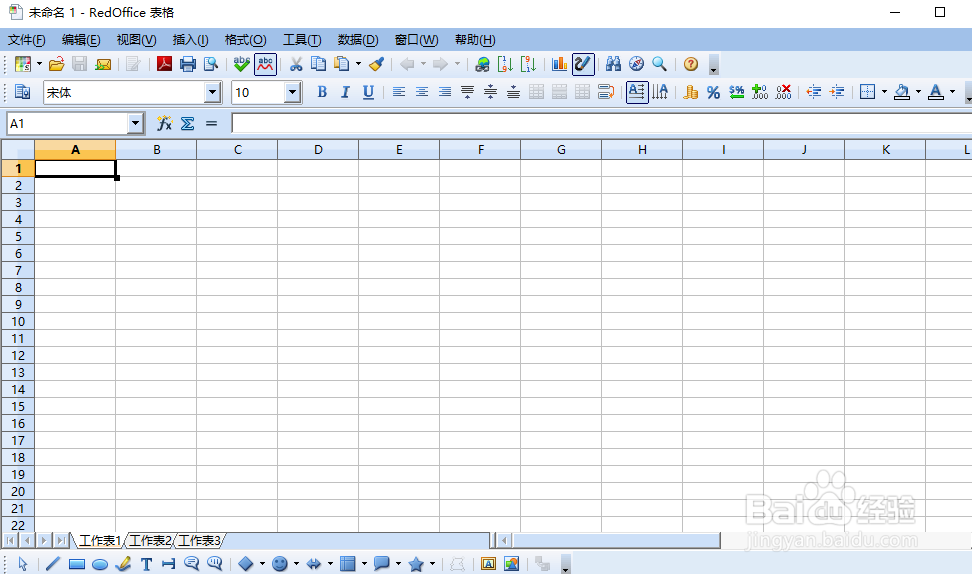Apply currency number format
The image size is (972, 574).
[x=690, y=92]
